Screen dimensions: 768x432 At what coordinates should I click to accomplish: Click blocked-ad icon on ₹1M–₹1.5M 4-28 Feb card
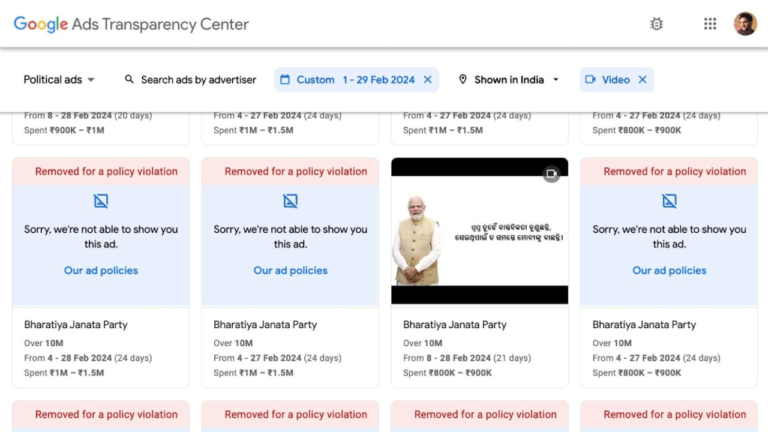coord(101,201)
